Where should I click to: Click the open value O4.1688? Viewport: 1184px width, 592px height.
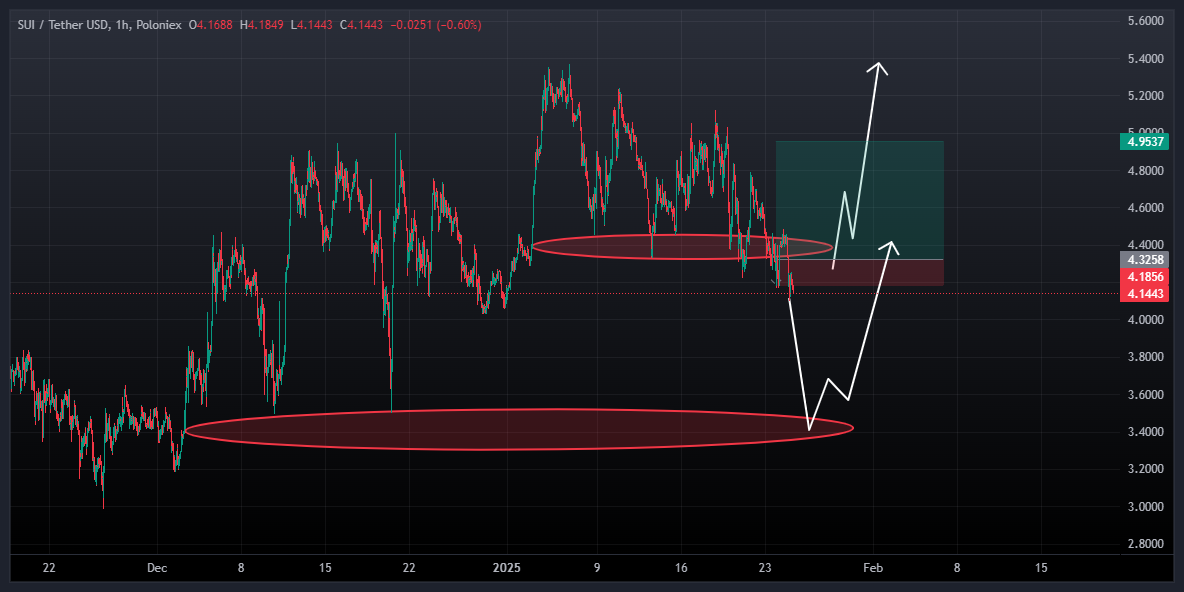click(212, 25)
